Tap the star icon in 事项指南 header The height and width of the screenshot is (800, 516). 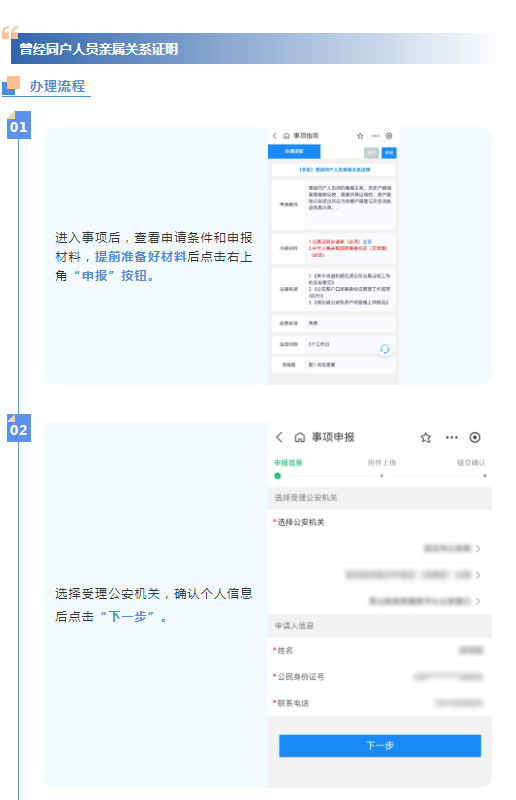(x=360, y=136)
